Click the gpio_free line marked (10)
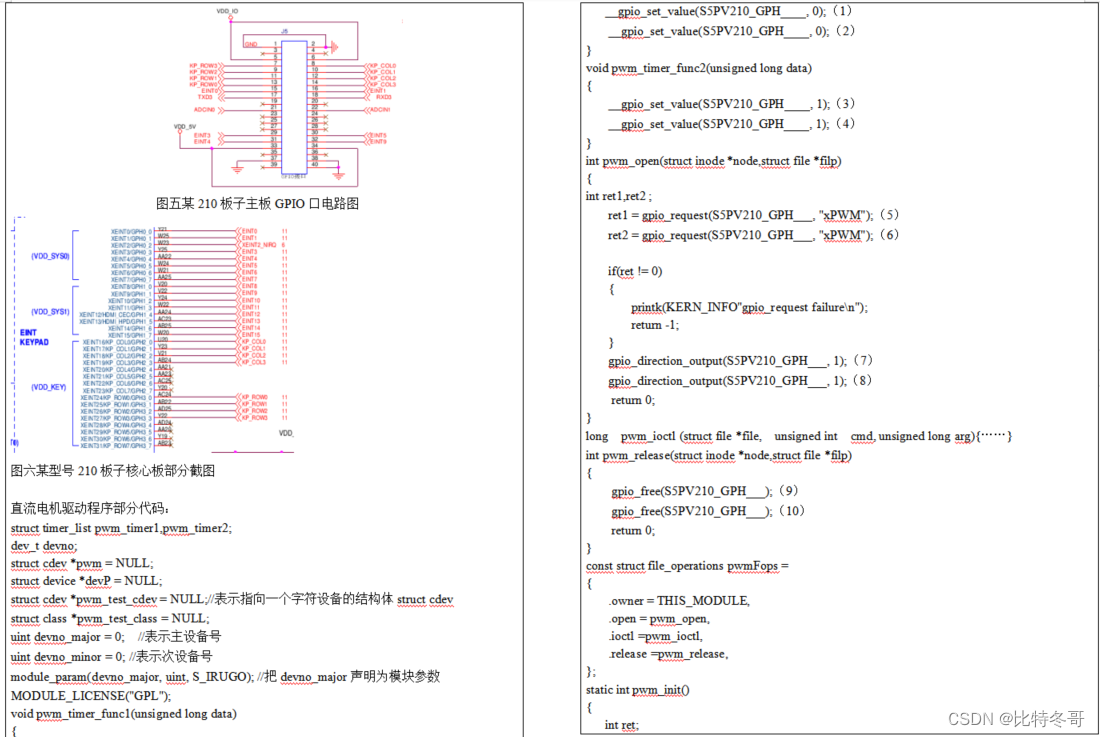This screenshot has height=737, width=1100. [x=708, y=511]
